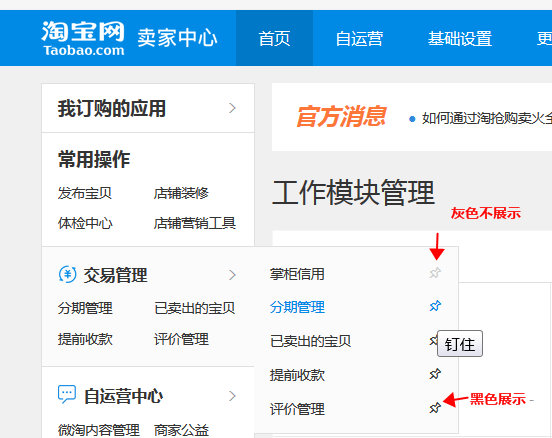Toggle the pin for 评价管理 in the flyout
Viewport: 552px width, 438px height.
coord(435,408)
